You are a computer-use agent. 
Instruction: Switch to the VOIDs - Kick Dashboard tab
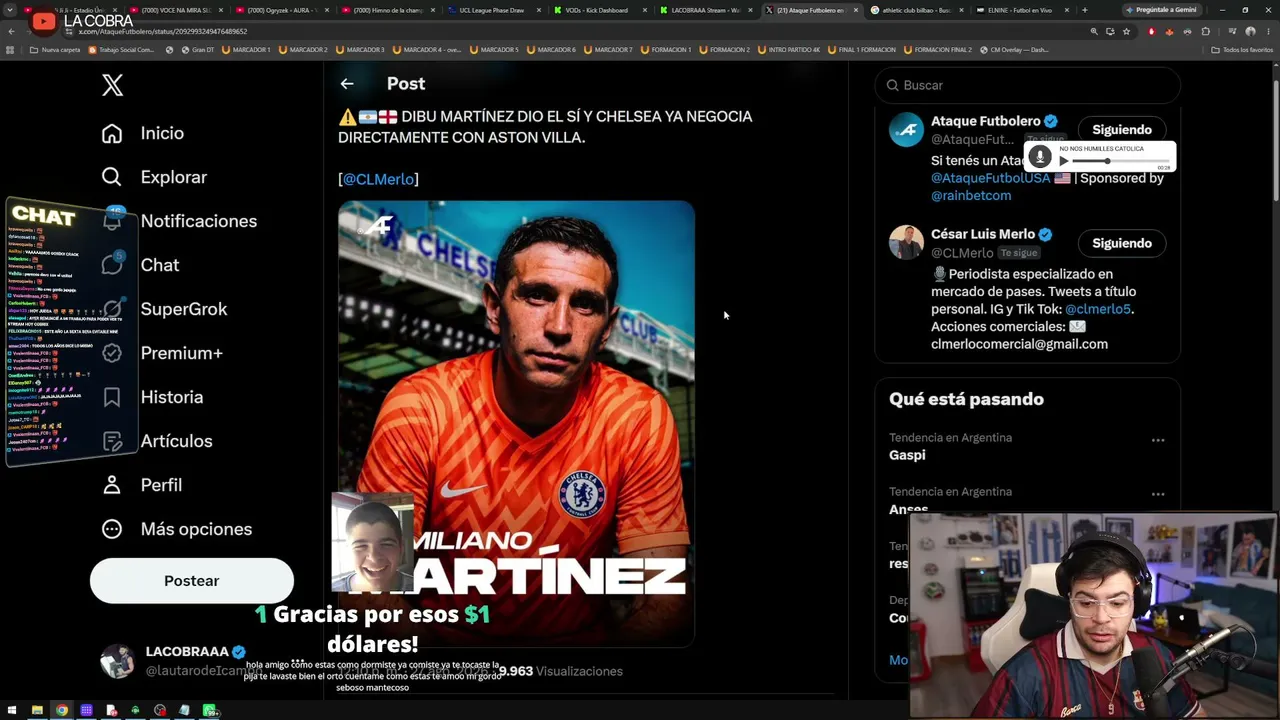(597, 10)
